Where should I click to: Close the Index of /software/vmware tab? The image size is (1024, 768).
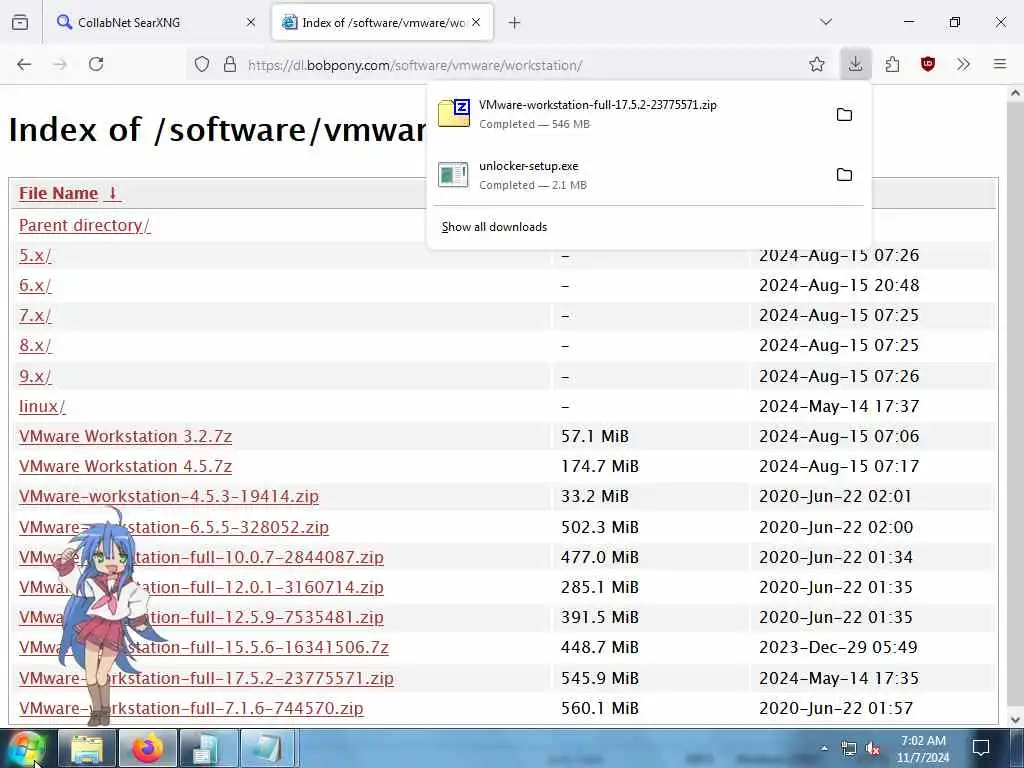[476, 22]
